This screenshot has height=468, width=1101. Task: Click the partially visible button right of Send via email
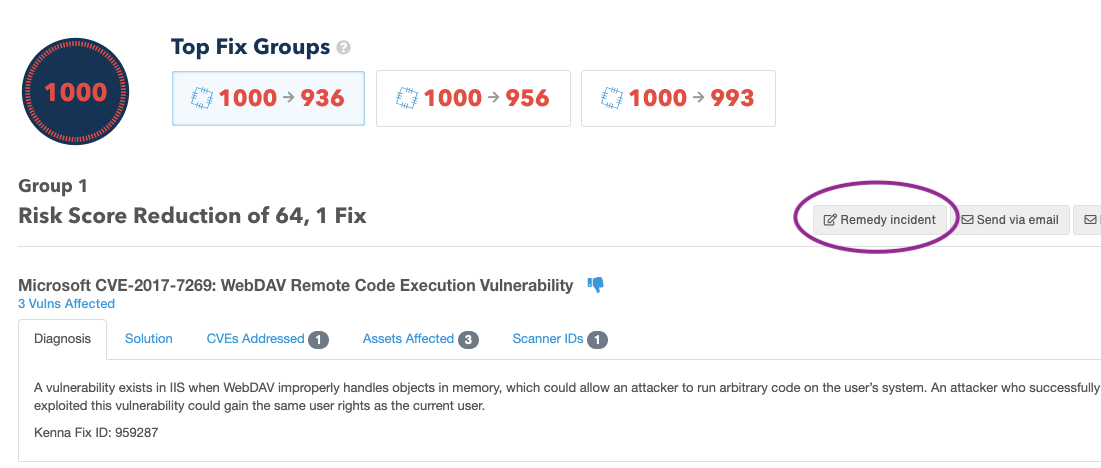(x=1088, y=220)
